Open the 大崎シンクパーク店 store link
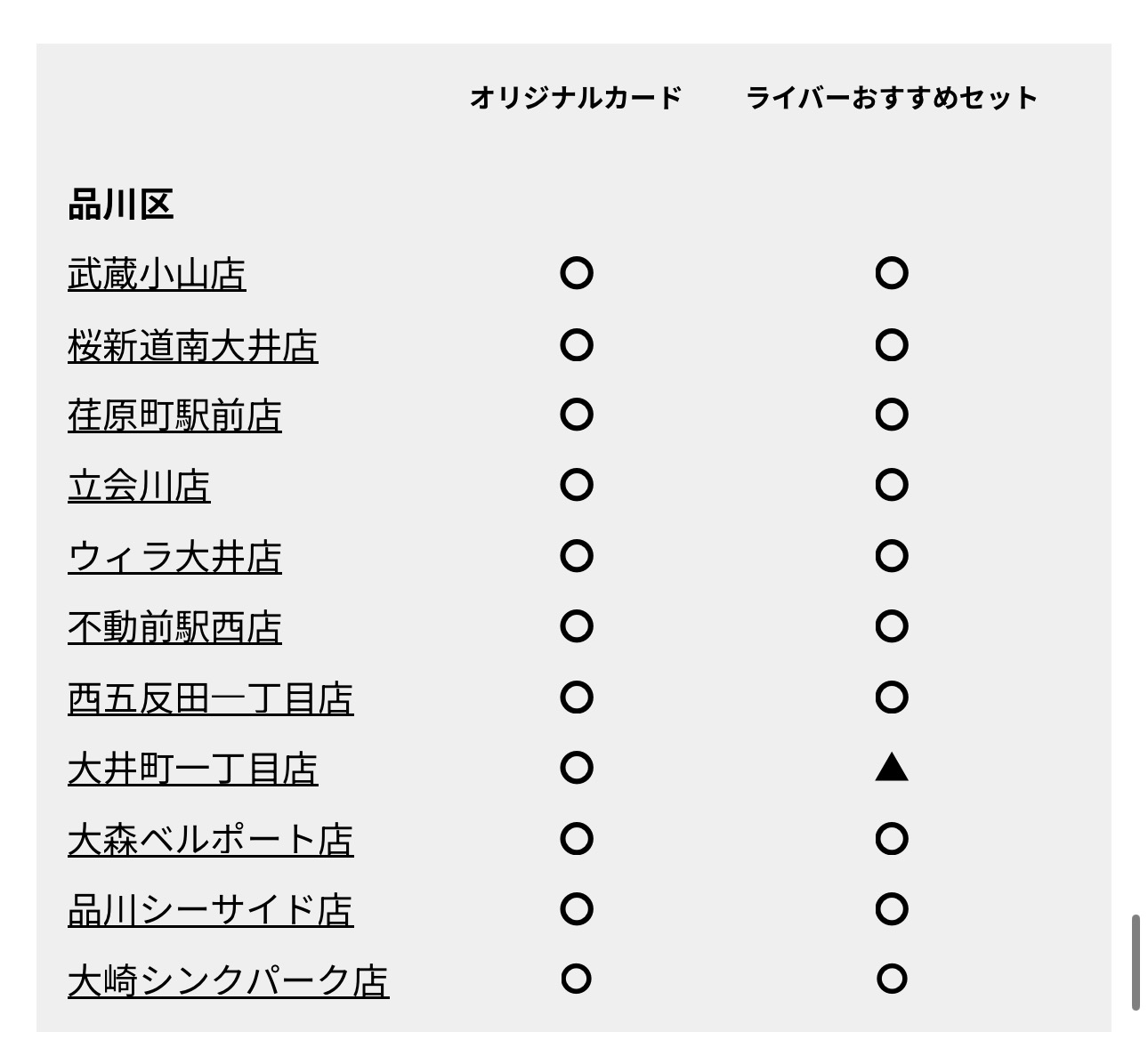The height and width of the screenshot is (1048, 1148). (228, 980)
